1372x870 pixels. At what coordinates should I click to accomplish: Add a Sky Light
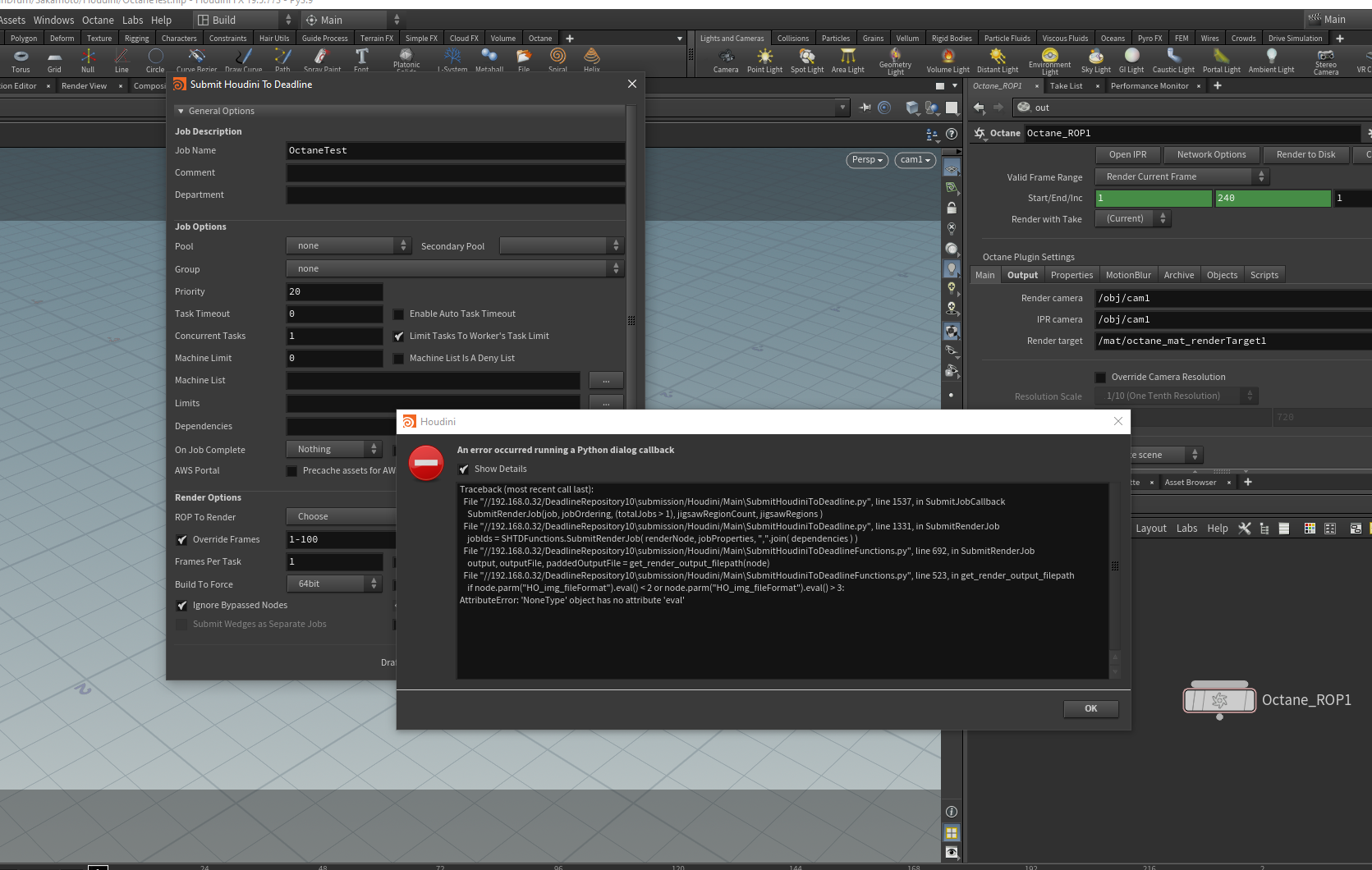(1096, 61)
